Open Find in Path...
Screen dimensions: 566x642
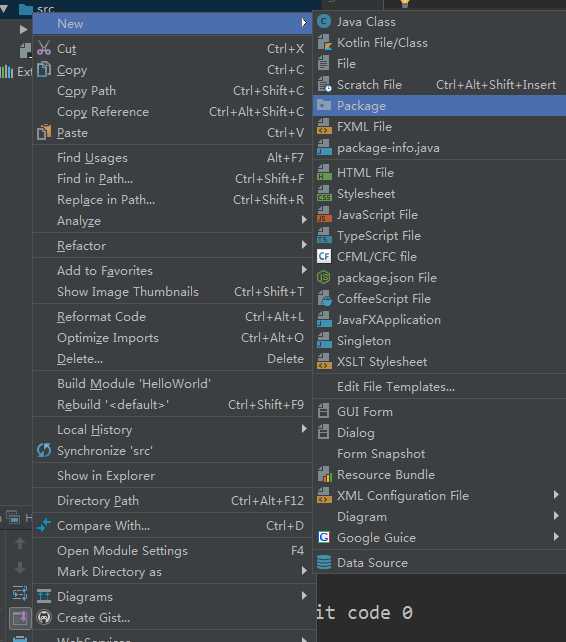(172, 179)
